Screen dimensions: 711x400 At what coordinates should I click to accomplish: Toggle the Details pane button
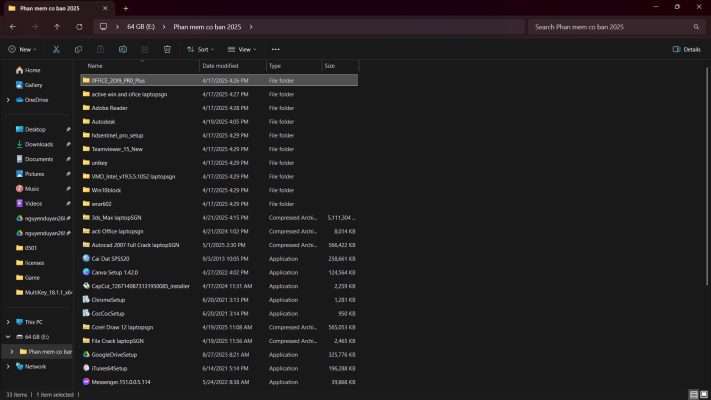pyautogui.click(x=686, y=49)
